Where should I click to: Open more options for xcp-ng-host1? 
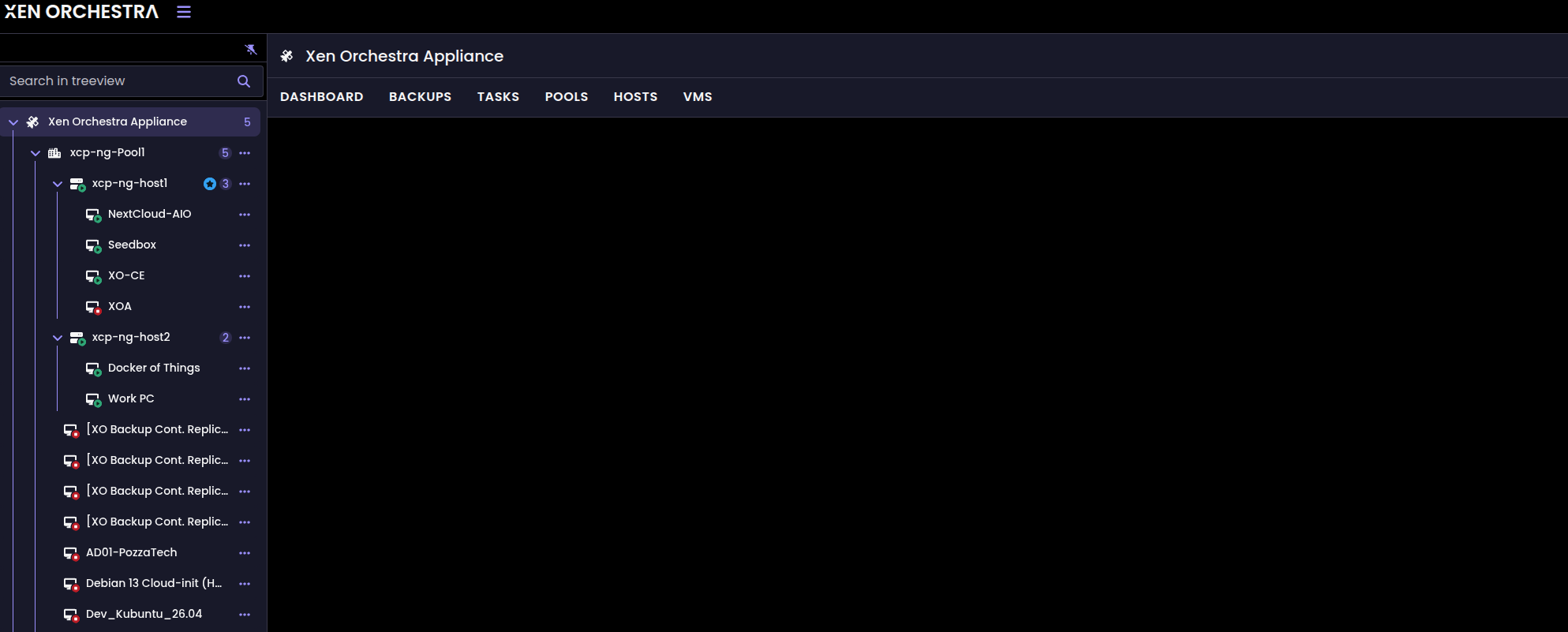click(245, 184)
